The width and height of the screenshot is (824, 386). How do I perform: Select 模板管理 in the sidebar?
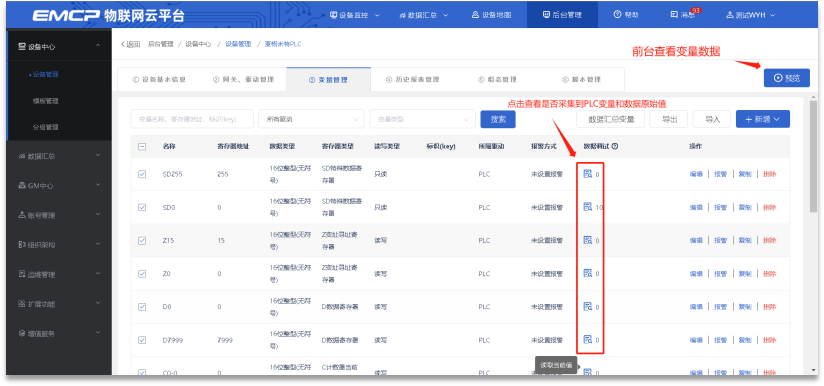(x=45, y=101)
